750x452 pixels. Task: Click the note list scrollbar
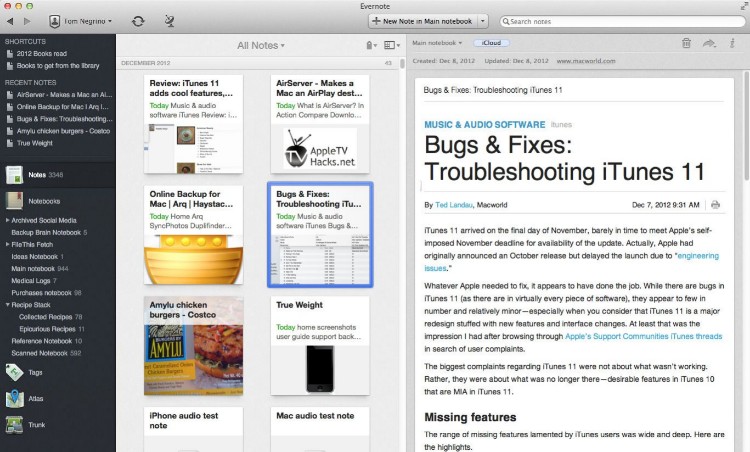coord(402,62)
